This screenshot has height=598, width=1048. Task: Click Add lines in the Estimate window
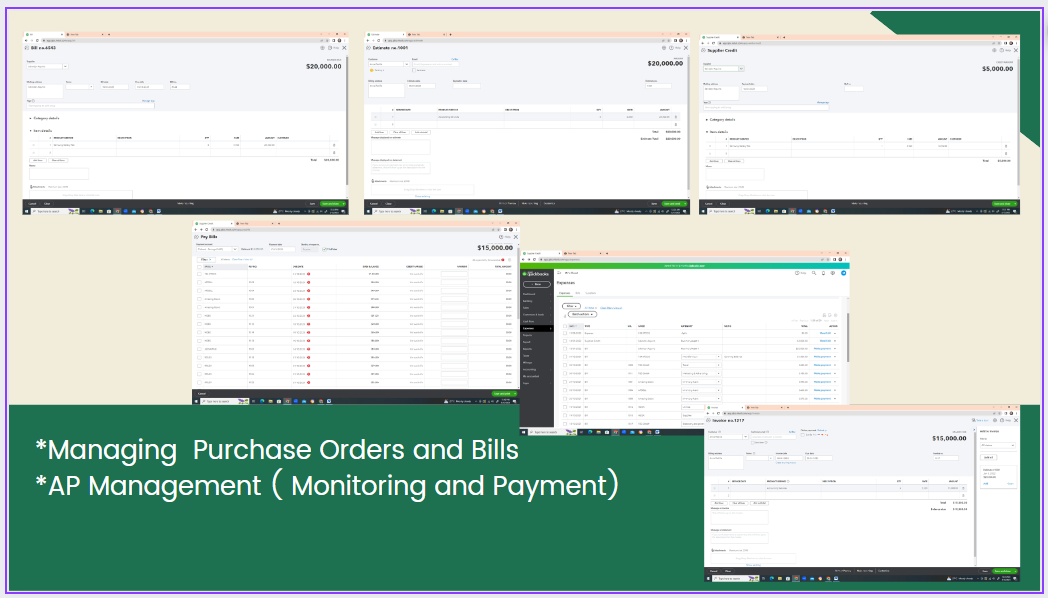click(379, 132)
